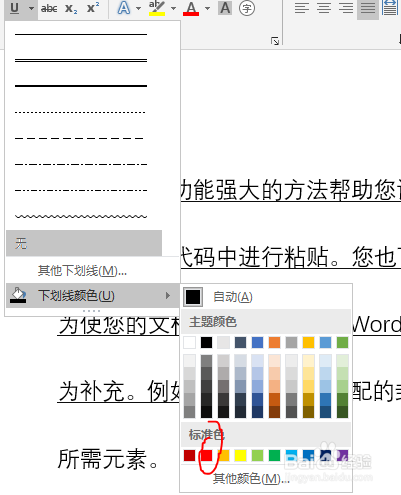Toggle strikethrough abc formatting
This screenshot has height=495, width=401.
(49, 8)
